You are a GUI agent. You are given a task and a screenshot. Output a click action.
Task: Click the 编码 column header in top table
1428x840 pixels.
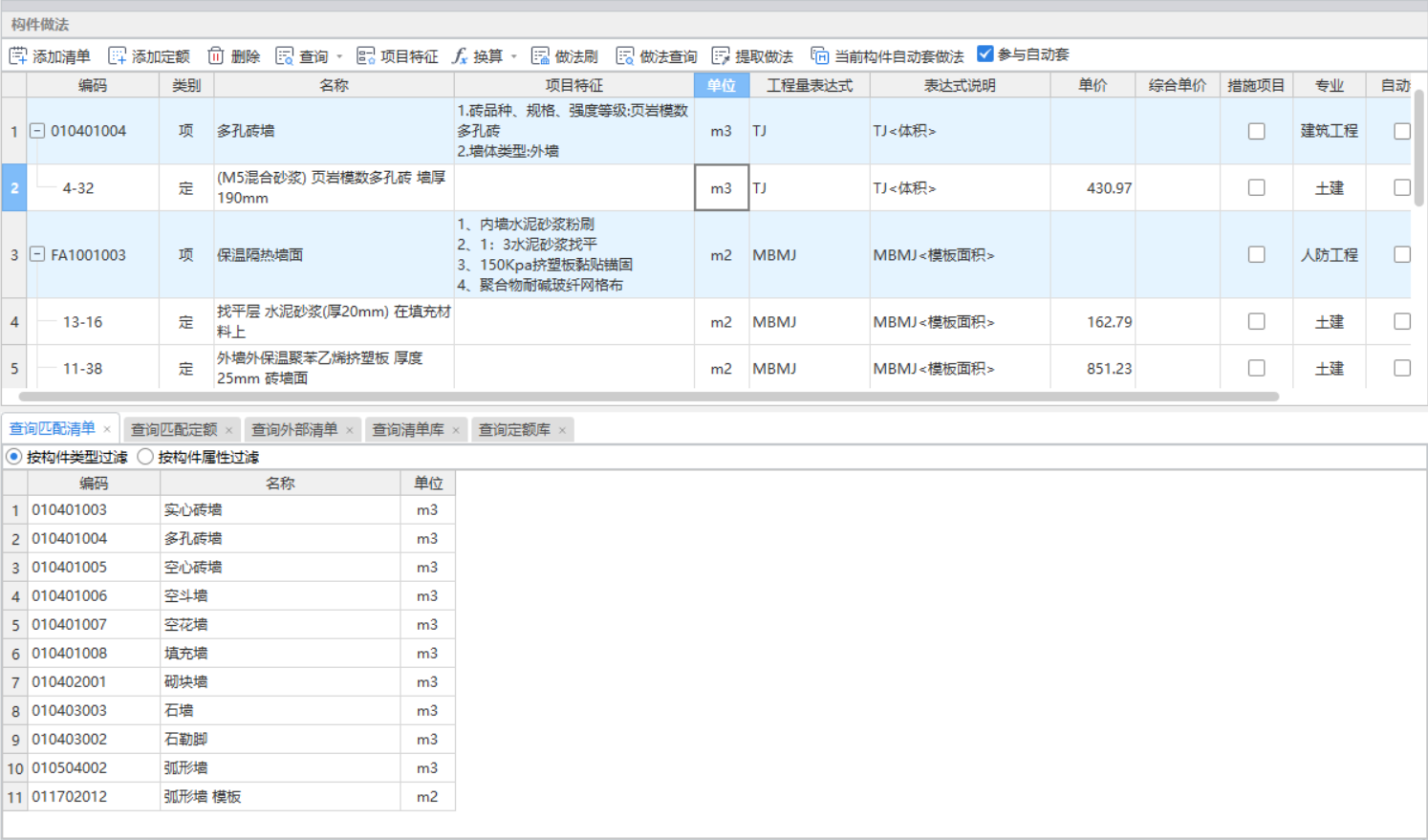[93, 85]
